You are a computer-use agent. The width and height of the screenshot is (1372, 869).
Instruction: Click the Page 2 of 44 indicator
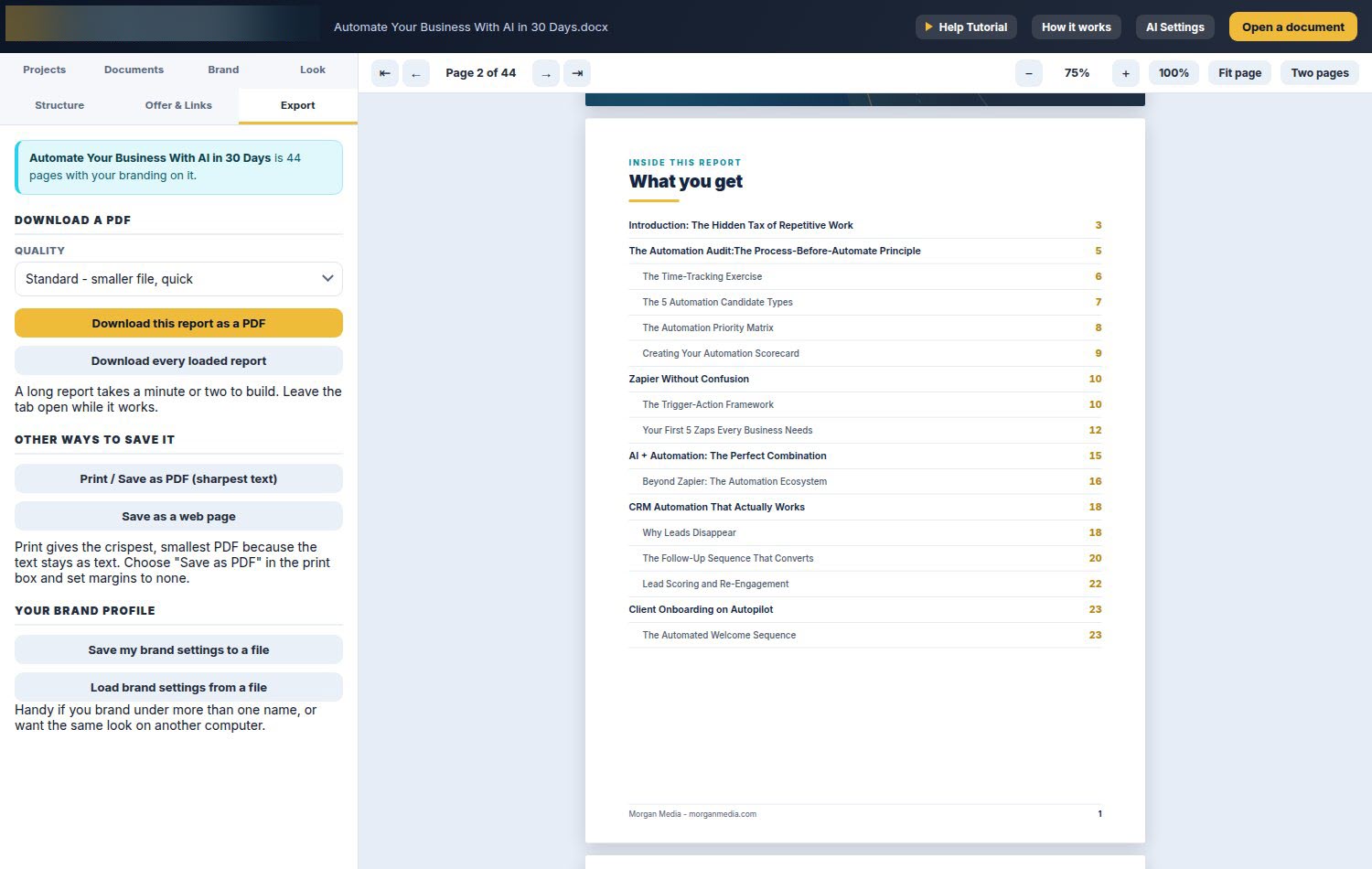pos(481,73)
